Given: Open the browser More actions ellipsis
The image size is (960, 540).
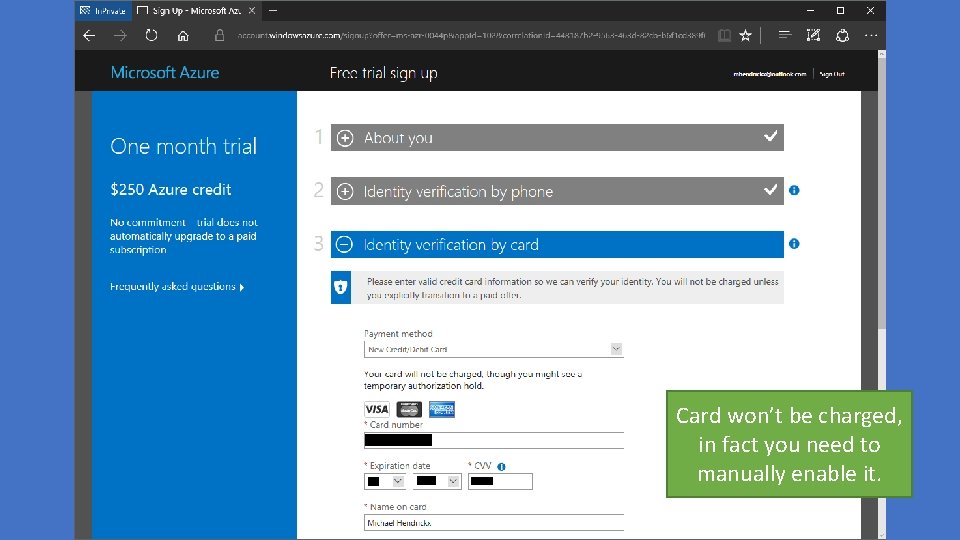Looking at the screenshot, I should [871, 36].
